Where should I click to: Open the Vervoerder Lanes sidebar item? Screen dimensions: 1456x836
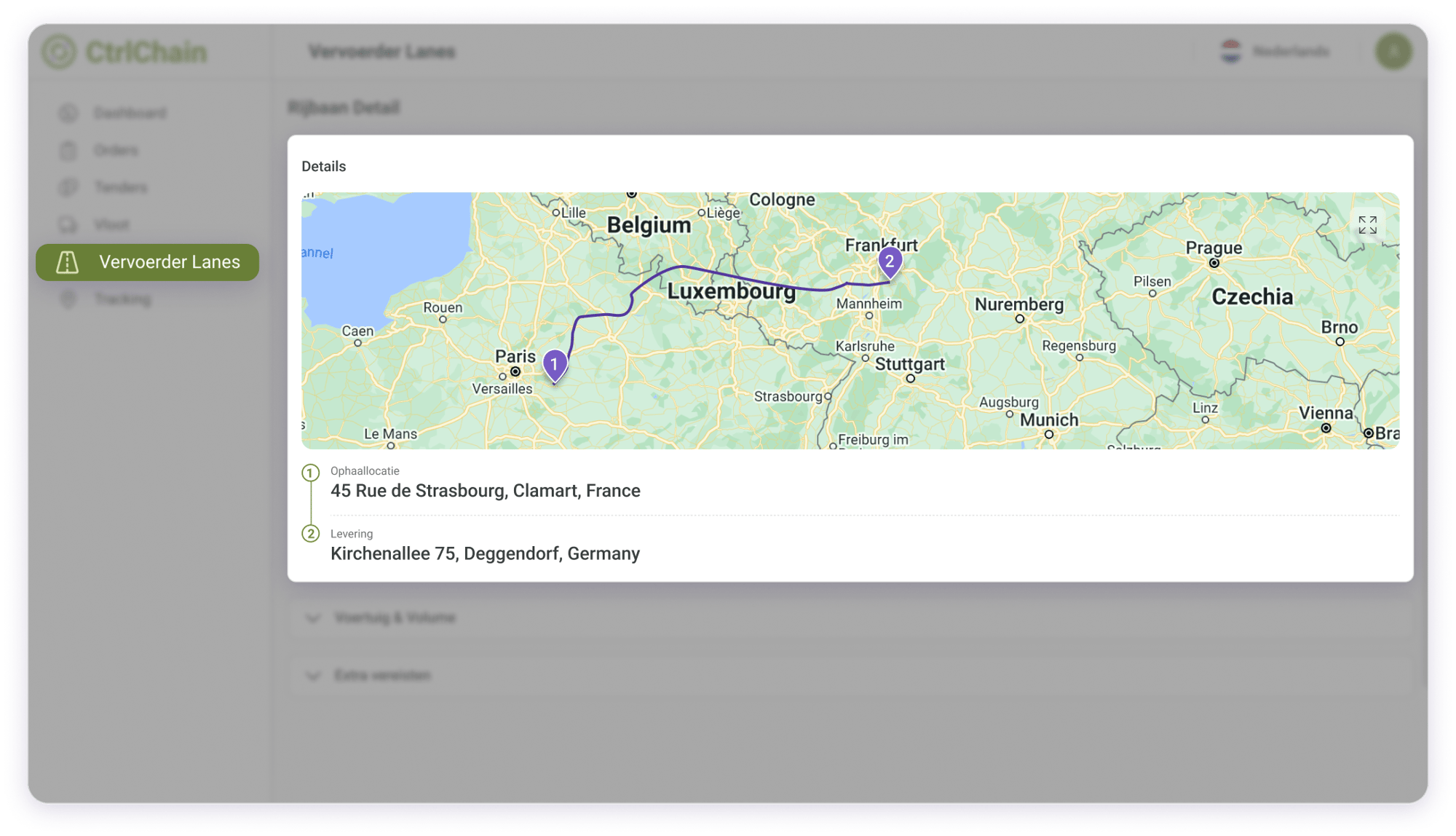(147, 262)
